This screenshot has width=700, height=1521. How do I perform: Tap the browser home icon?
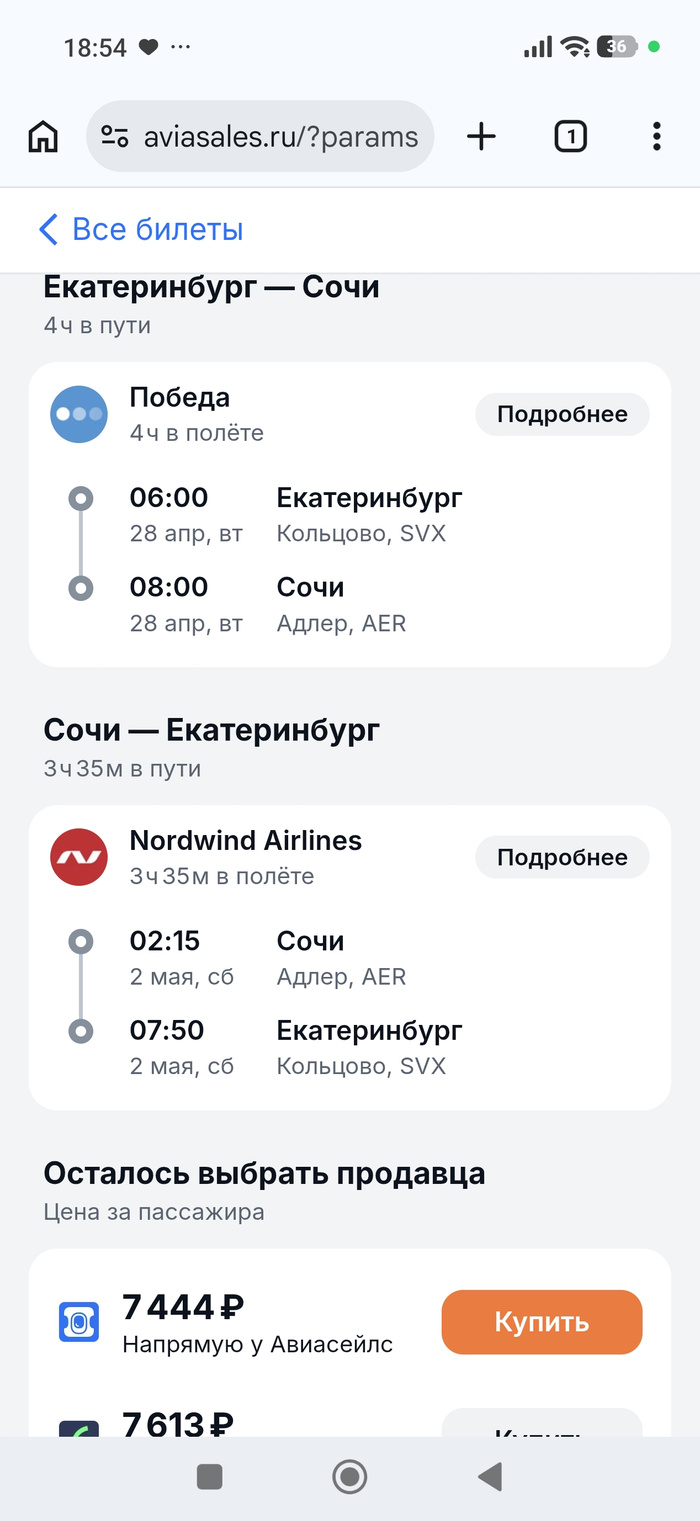(43, 137)
